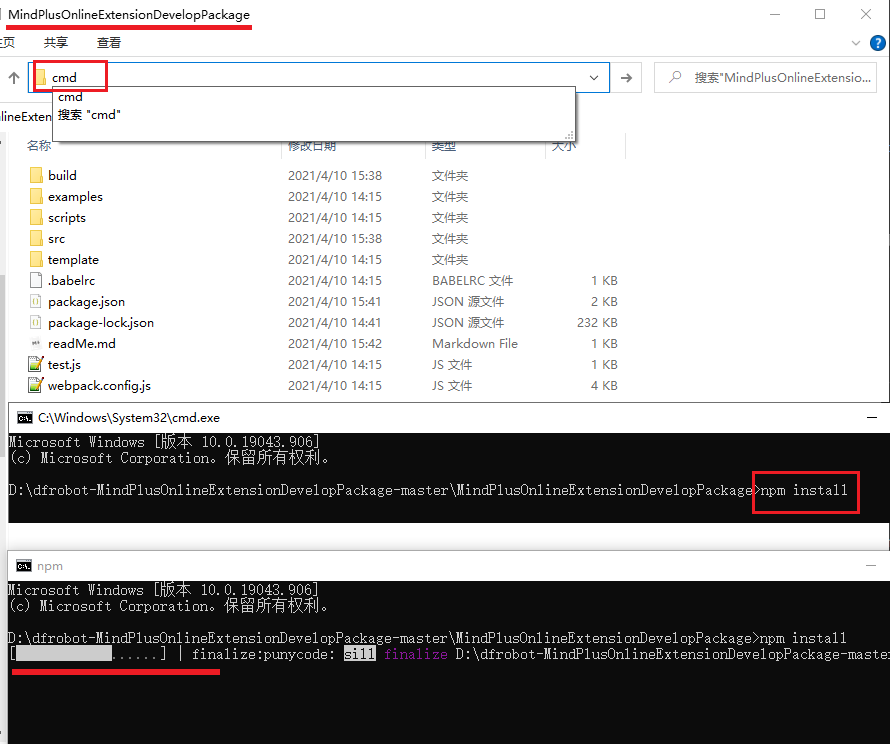
Task: Open the build folder icon
Action: (36, 175)
